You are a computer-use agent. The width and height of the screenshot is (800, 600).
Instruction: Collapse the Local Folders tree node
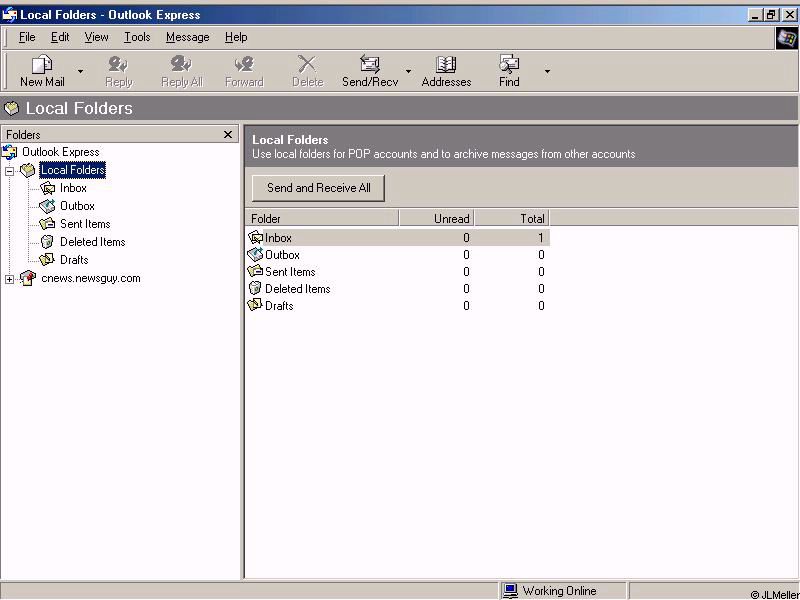tap(10, 171)
